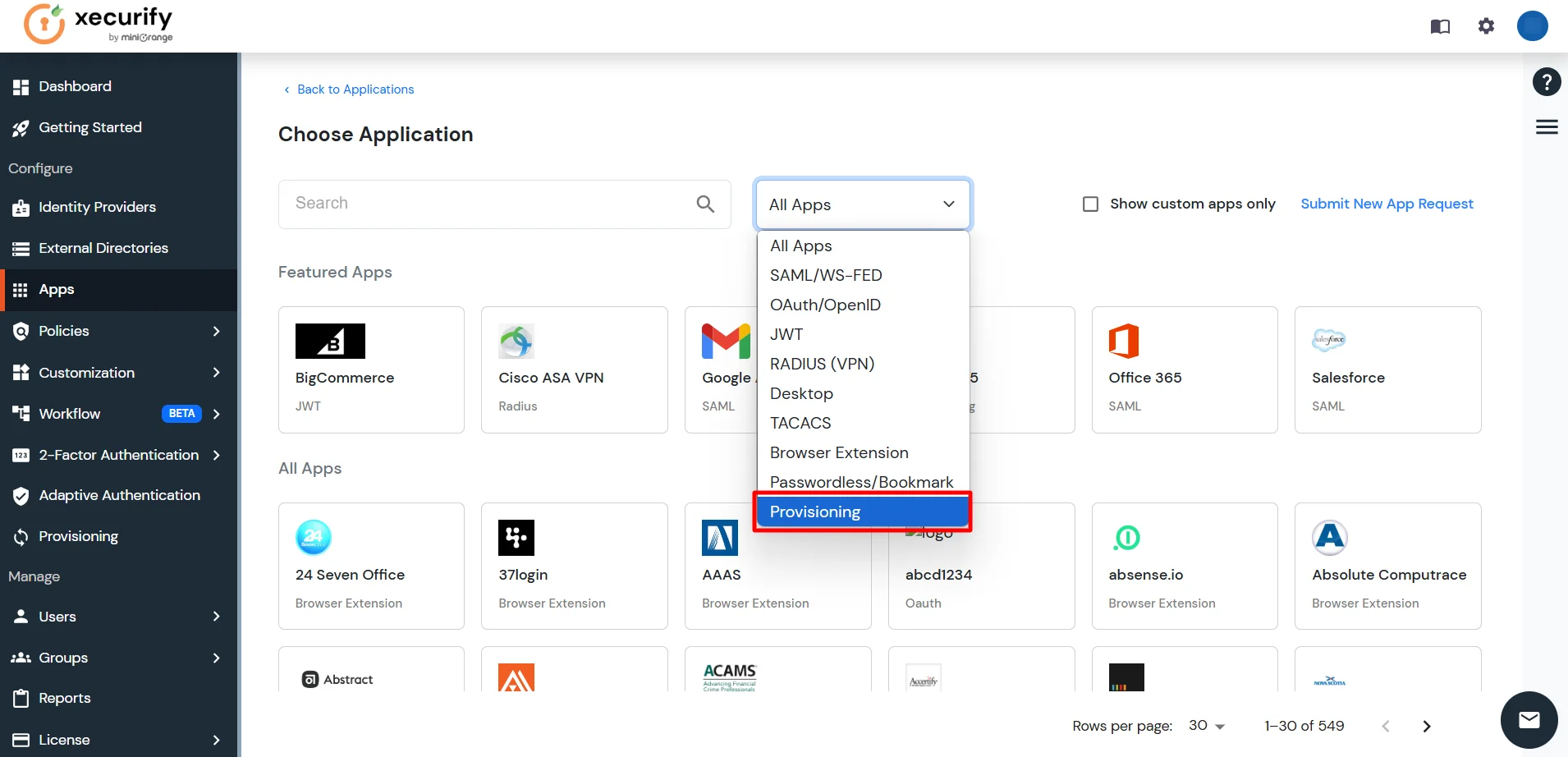The width and height of the screenshot is (1568, 757).
Task: Expand 2-Factor Authentication submenu
Action: [x=216, y=455]
